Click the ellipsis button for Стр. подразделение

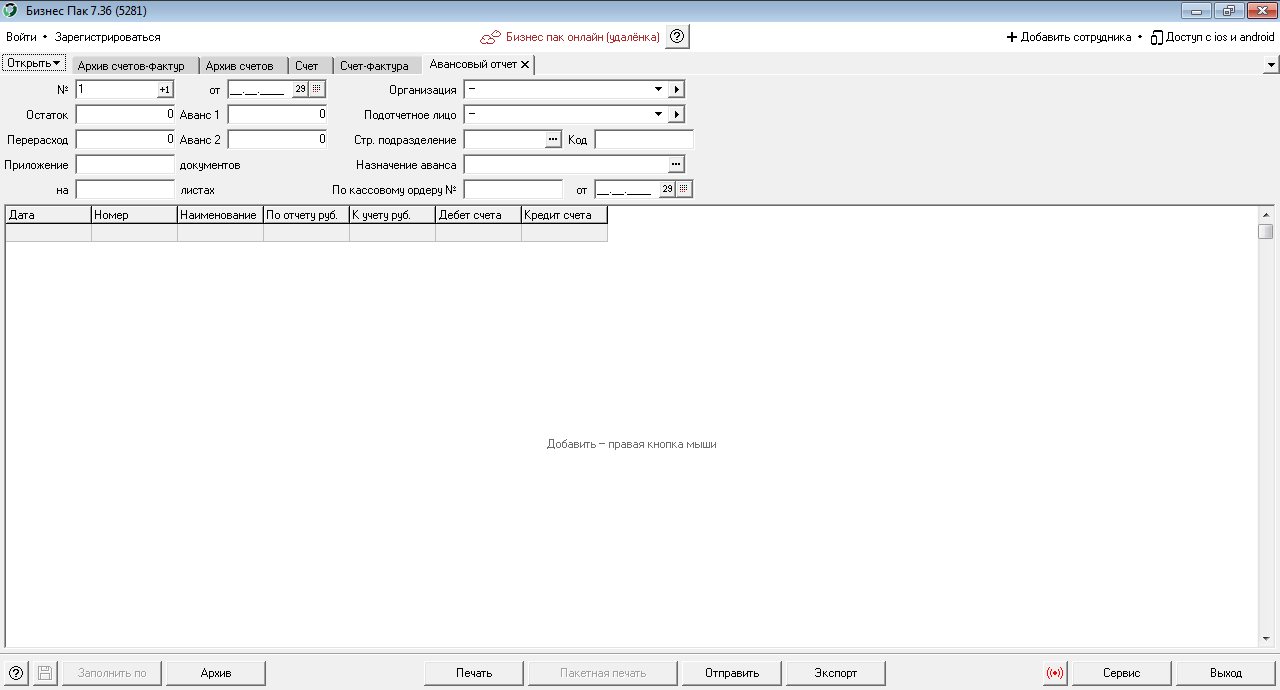pyautogui.click(x=554, y=140)
